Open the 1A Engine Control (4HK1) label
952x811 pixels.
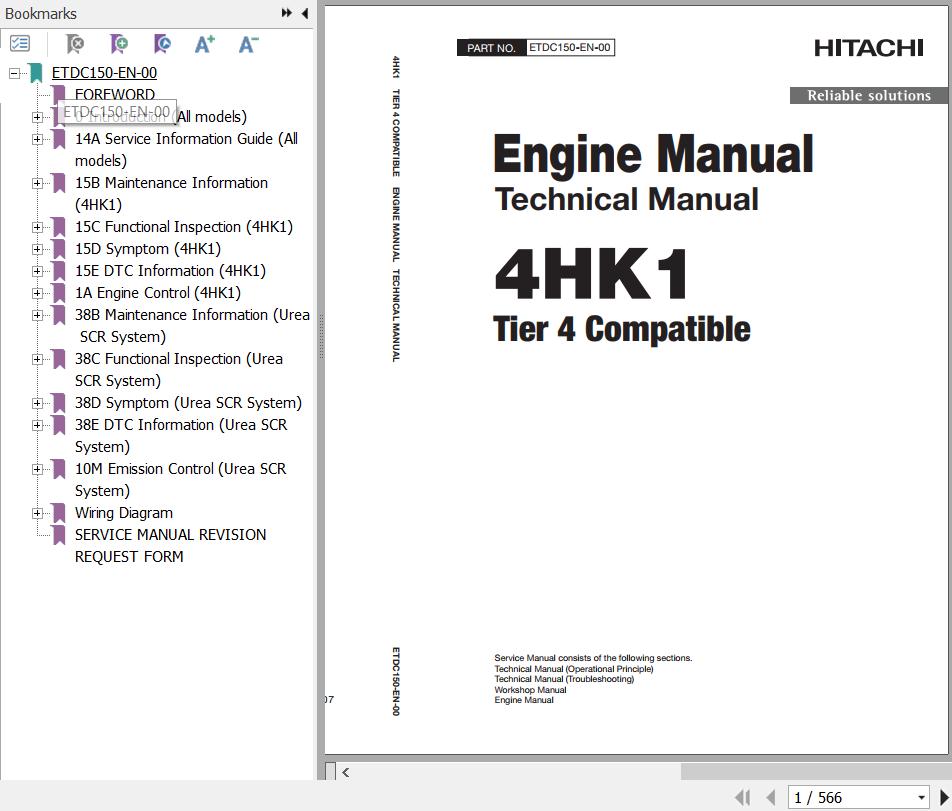pyautogui.click(x=158, y=293)
